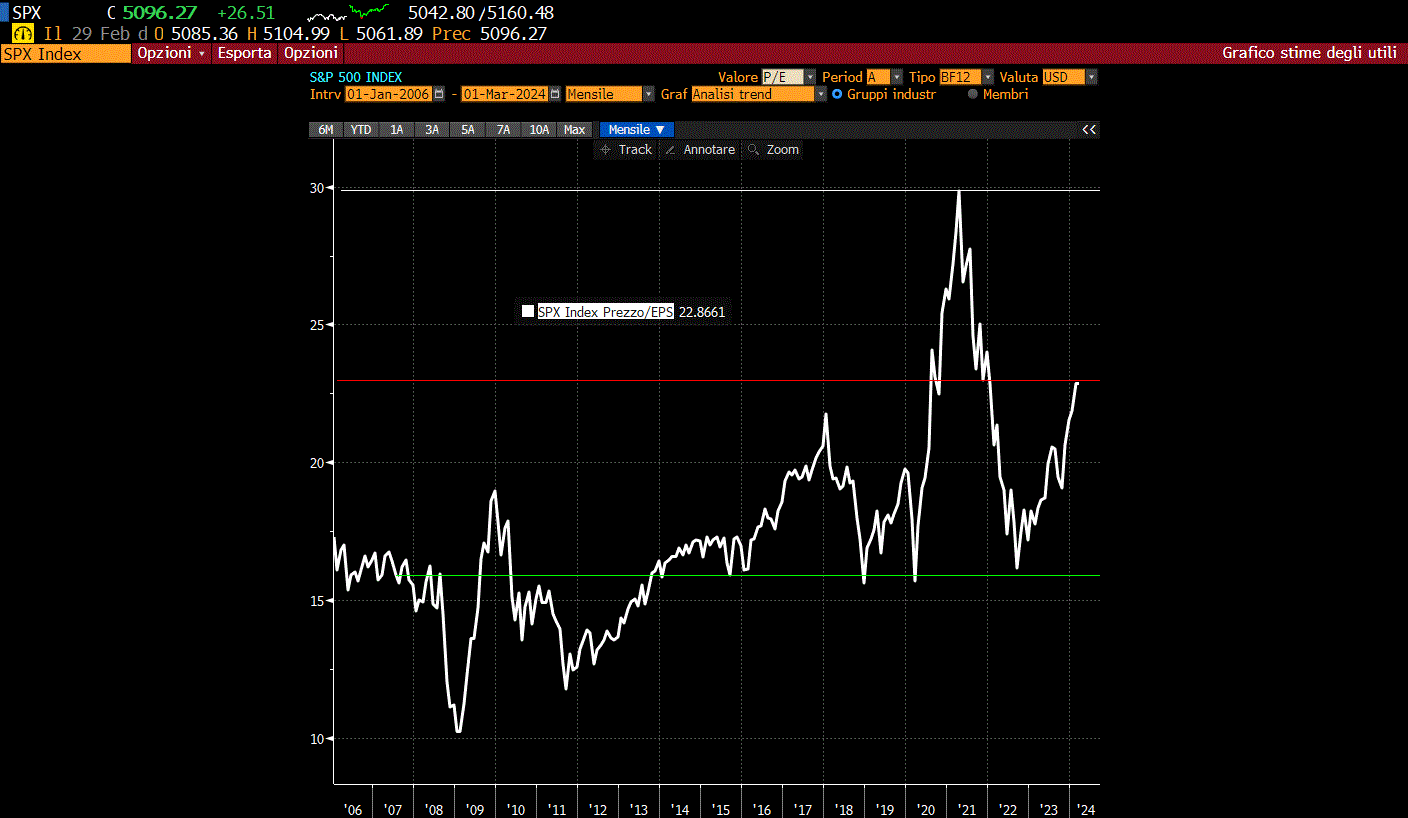Click the white legend swatch for SPX Index

[x=528, y=312]
